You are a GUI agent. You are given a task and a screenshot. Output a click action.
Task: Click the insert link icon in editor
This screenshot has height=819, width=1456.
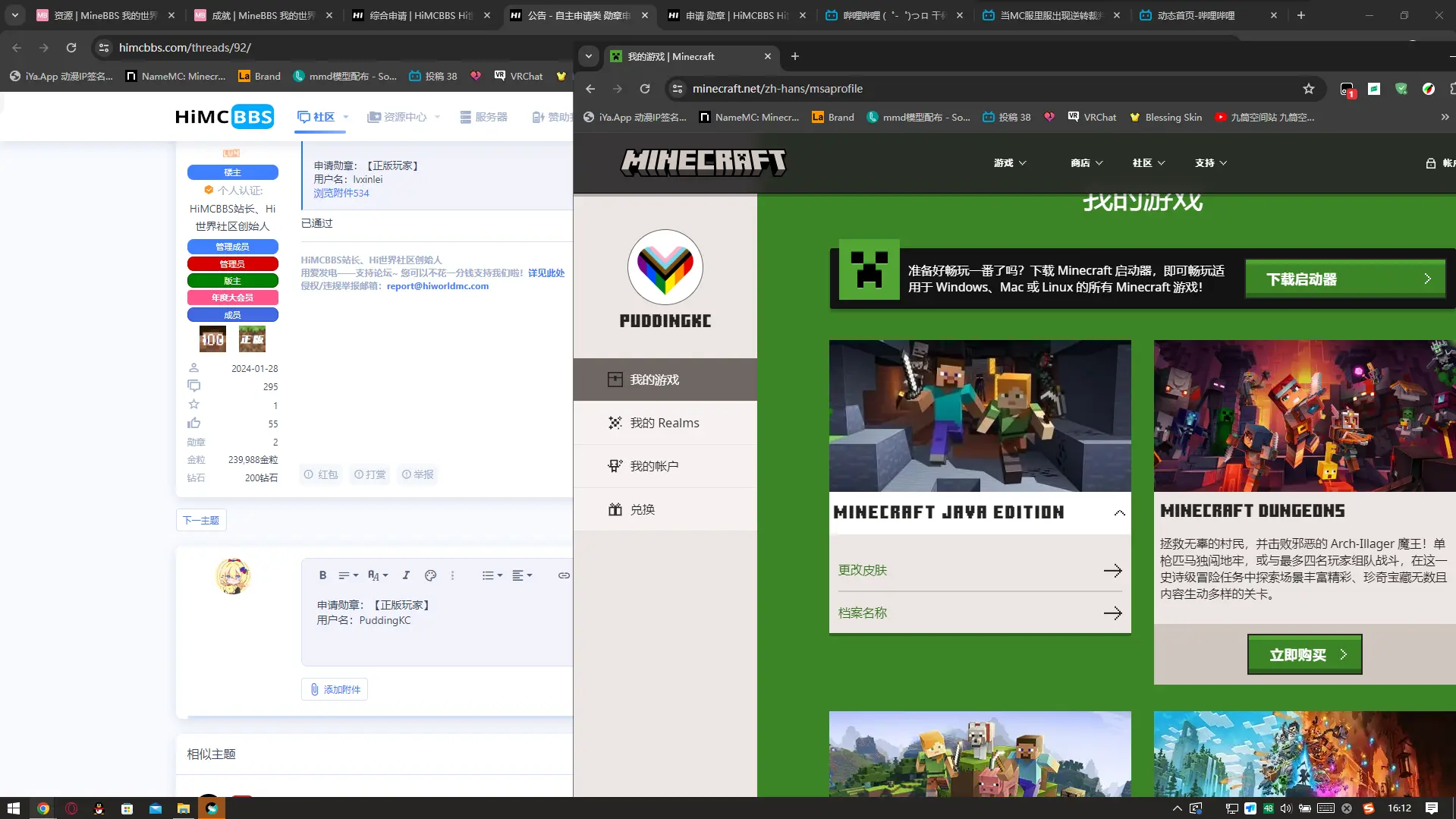(x=564, y=575)
